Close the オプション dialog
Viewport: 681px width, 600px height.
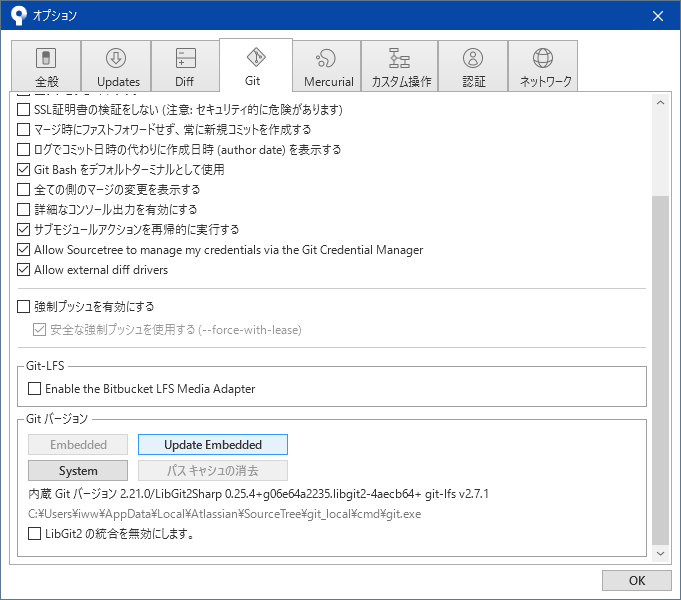(658, 16)
